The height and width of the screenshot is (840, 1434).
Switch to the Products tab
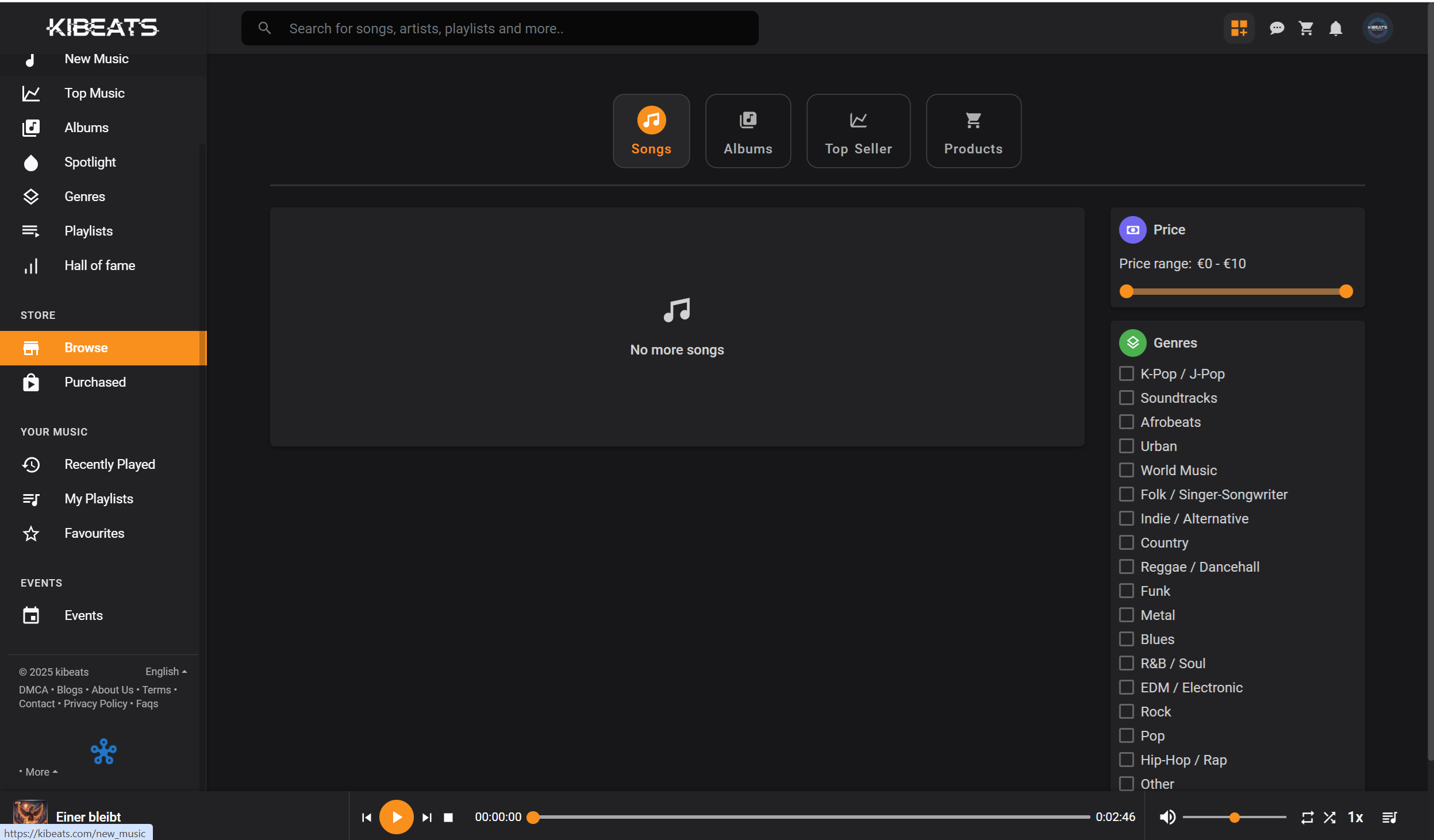point(973,131)
